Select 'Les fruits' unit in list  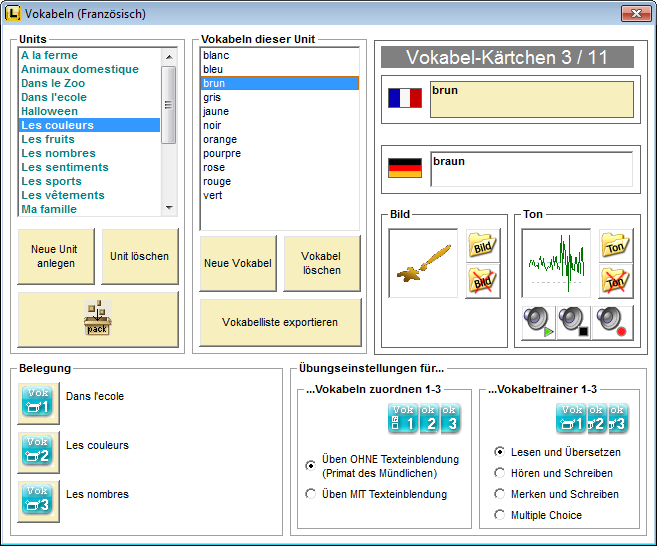(x=48, y=139)
